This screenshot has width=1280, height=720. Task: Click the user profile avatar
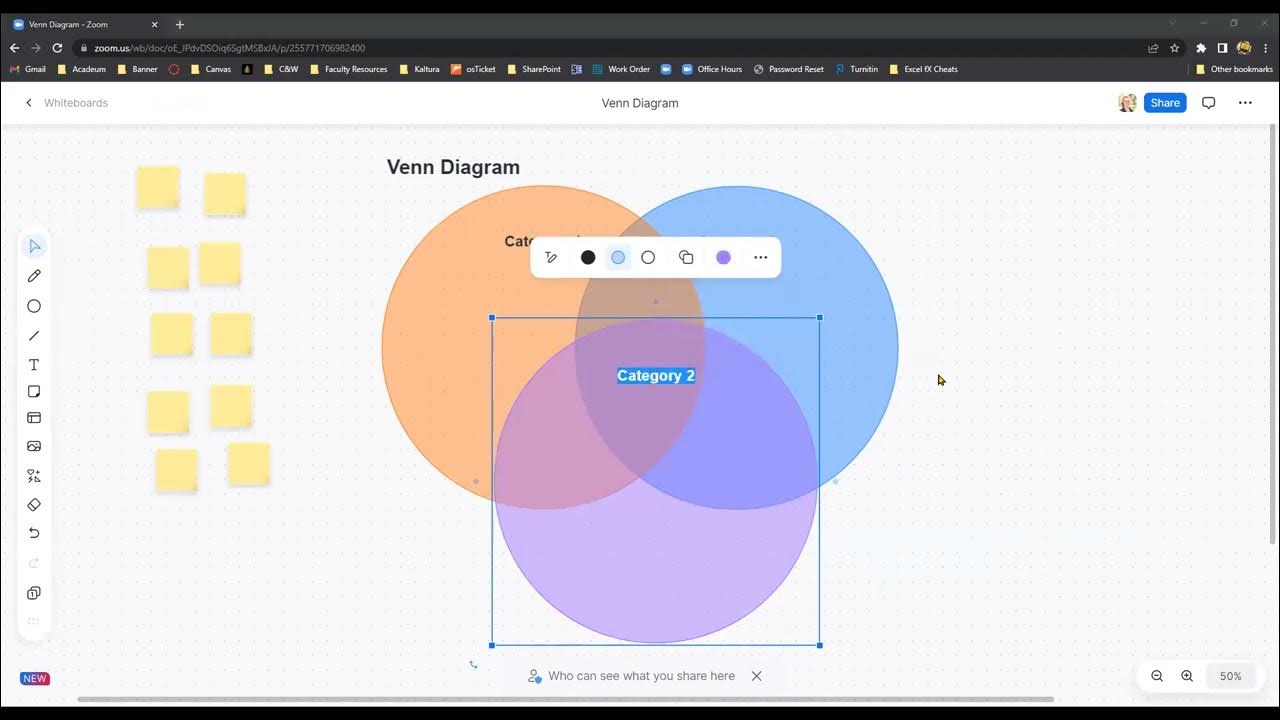1127,103
